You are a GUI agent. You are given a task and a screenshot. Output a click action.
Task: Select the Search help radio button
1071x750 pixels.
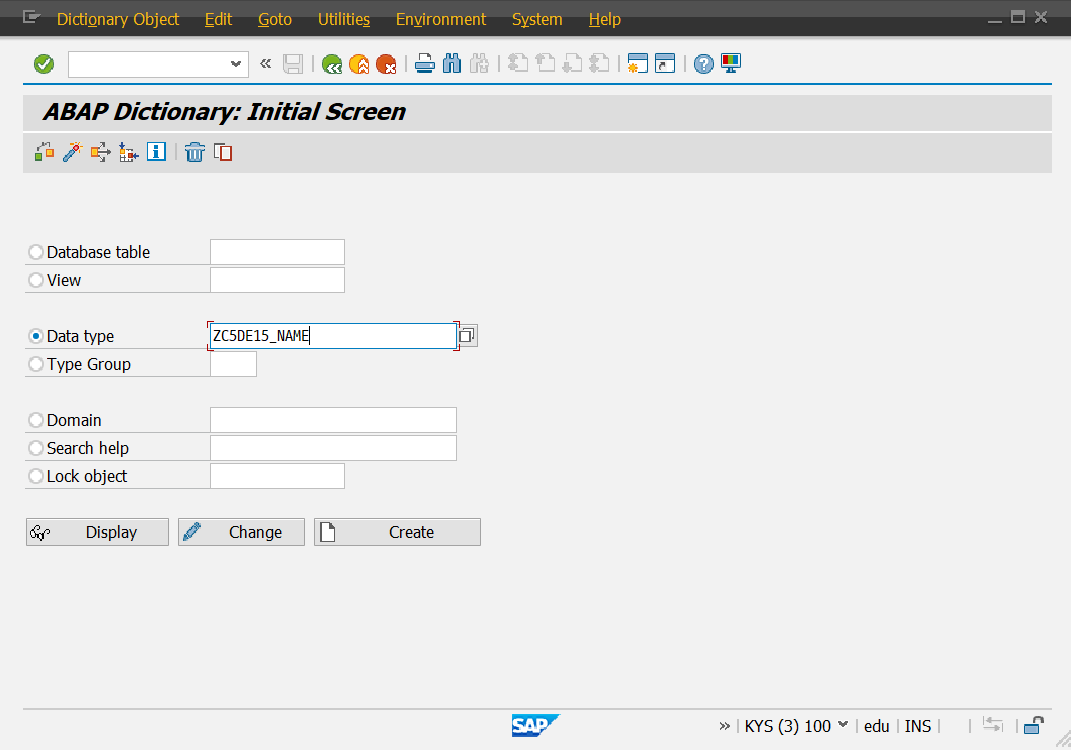click(x=36, y=448)
